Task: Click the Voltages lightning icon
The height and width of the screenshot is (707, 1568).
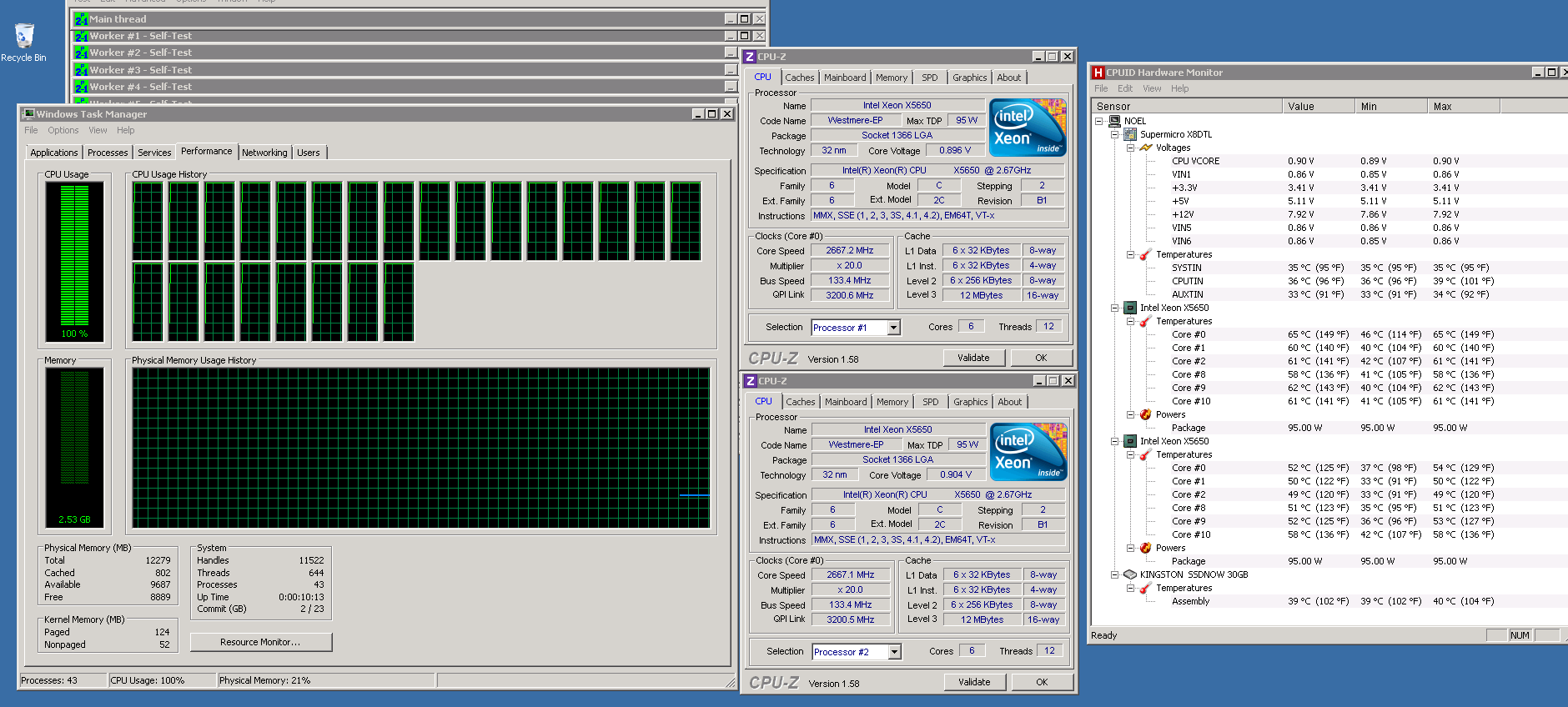Action: coord(1146,148)
